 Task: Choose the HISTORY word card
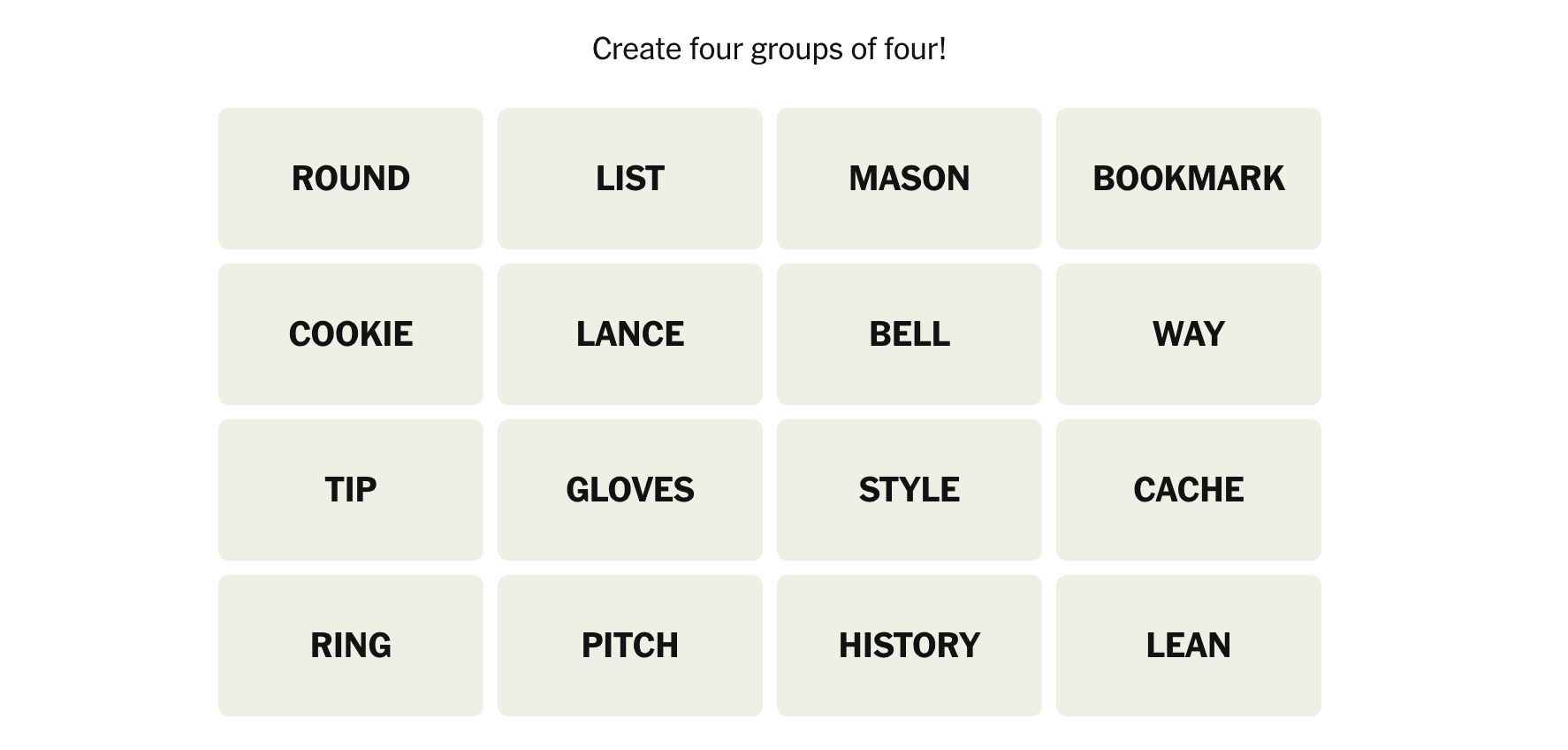pyautogui.click(x=910, y=646)
